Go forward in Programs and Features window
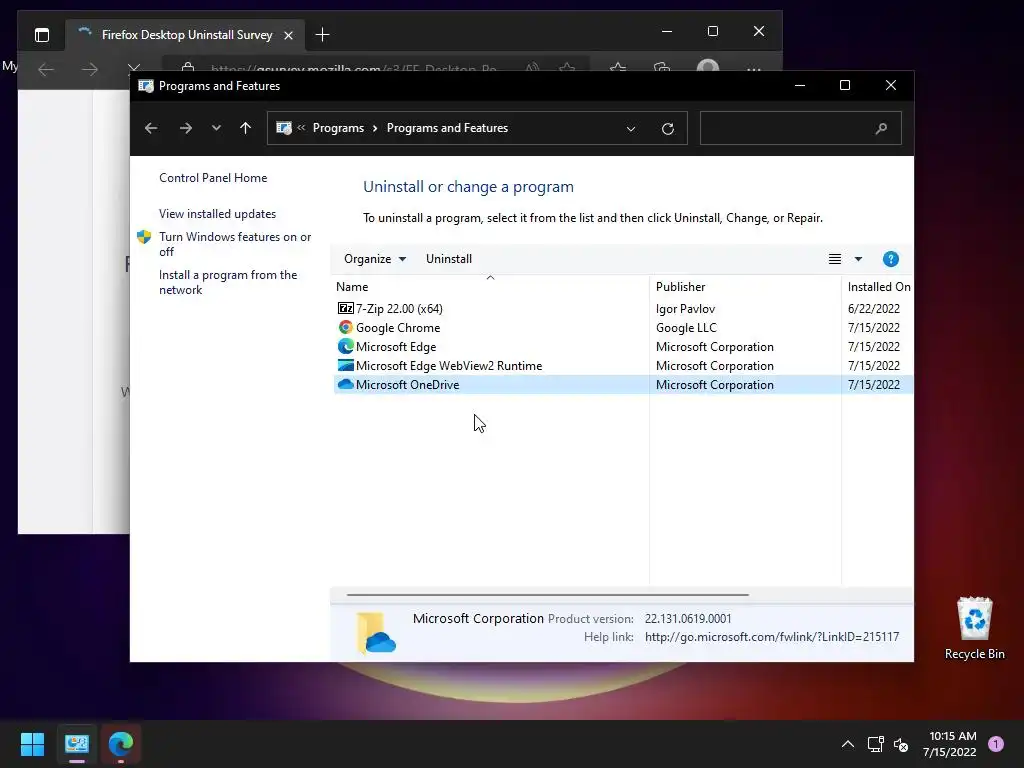The image size is (1024, 768). [185, 128]
